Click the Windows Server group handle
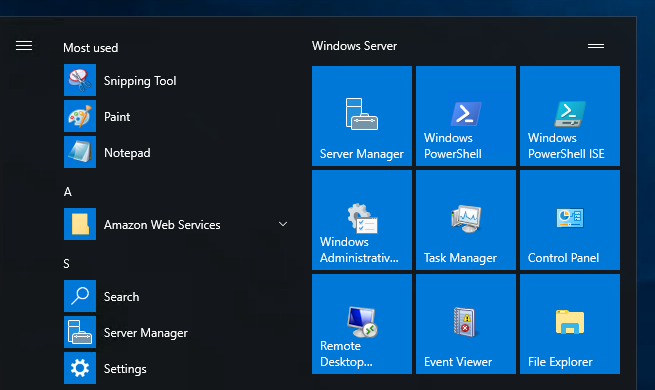Image resolution: width=655 pixels, height=390 pixels. 596,46
